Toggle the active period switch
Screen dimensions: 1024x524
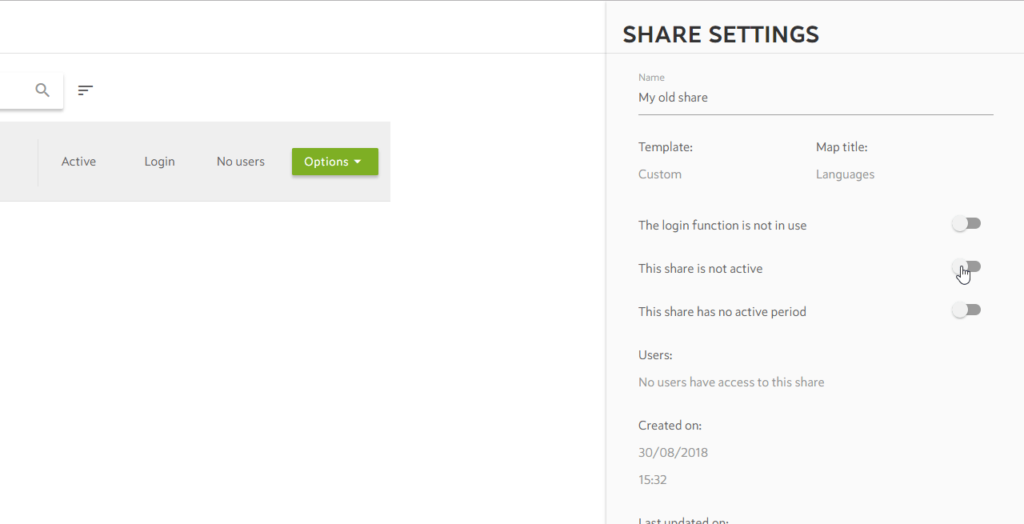click(966, 310)
